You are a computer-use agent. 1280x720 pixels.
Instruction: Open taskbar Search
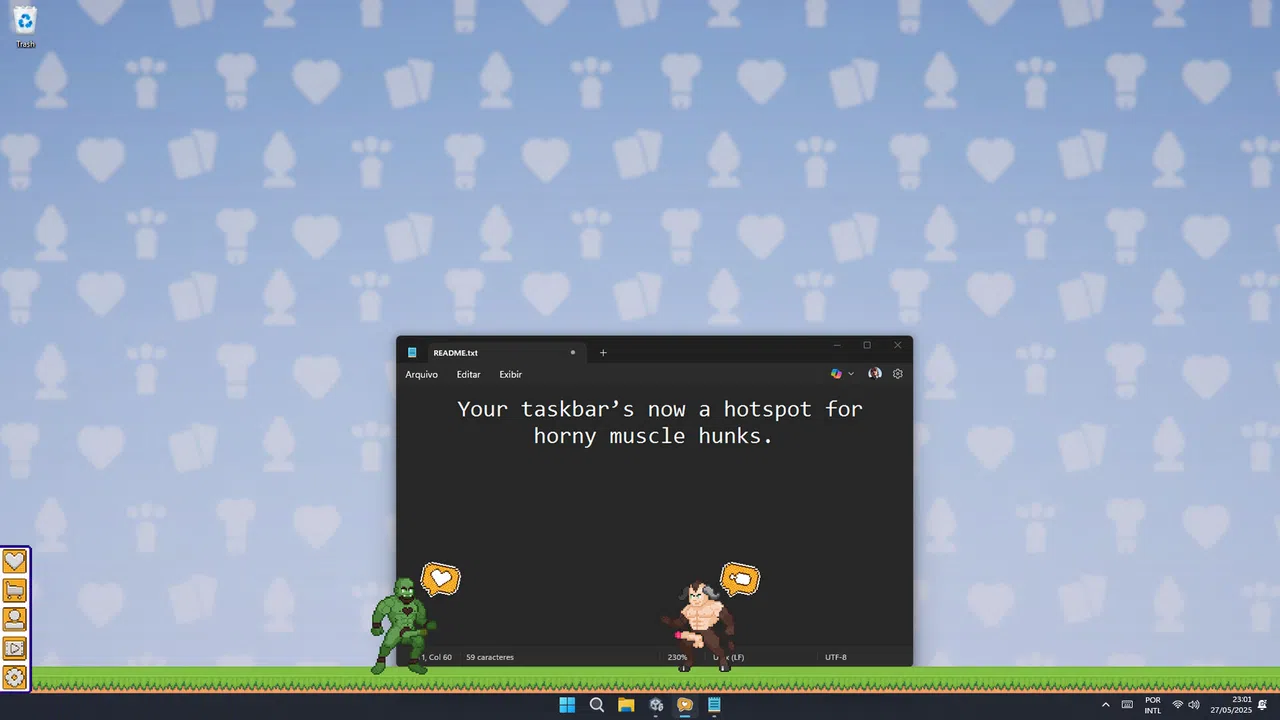point(597,705)
